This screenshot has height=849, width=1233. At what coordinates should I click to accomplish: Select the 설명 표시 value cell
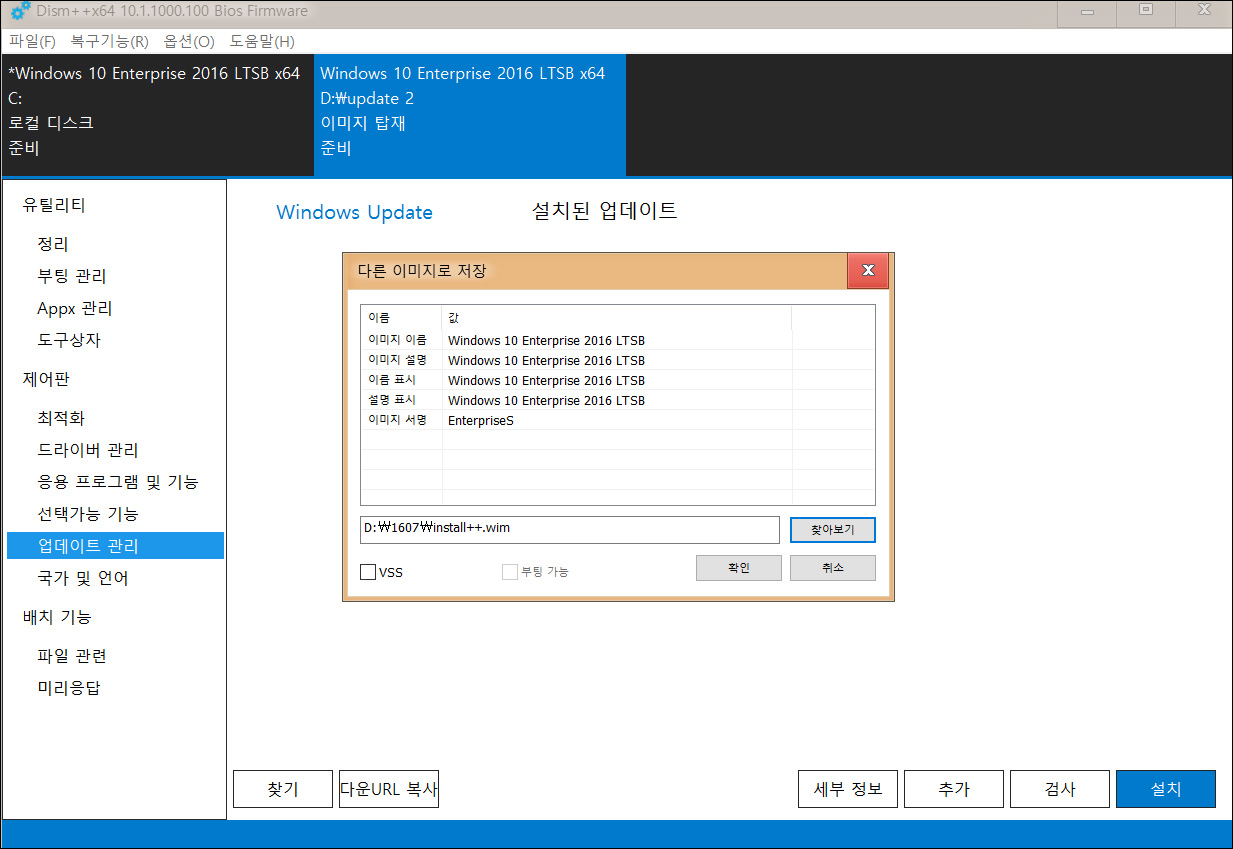pos(617,400)
